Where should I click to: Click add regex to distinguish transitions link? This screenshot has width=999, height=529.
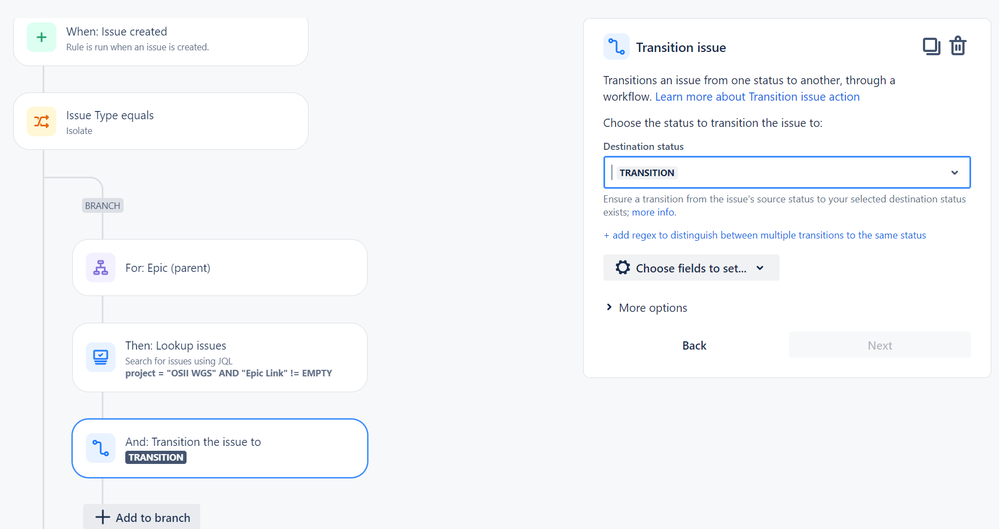[765, 235]
